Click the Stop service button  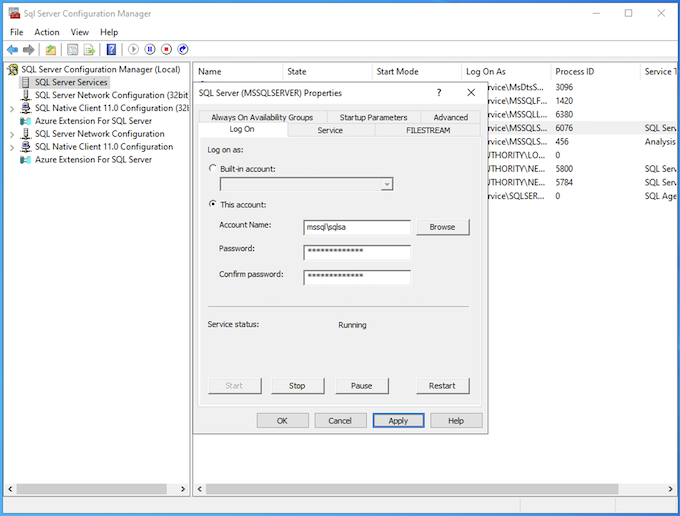pos(298,386)
